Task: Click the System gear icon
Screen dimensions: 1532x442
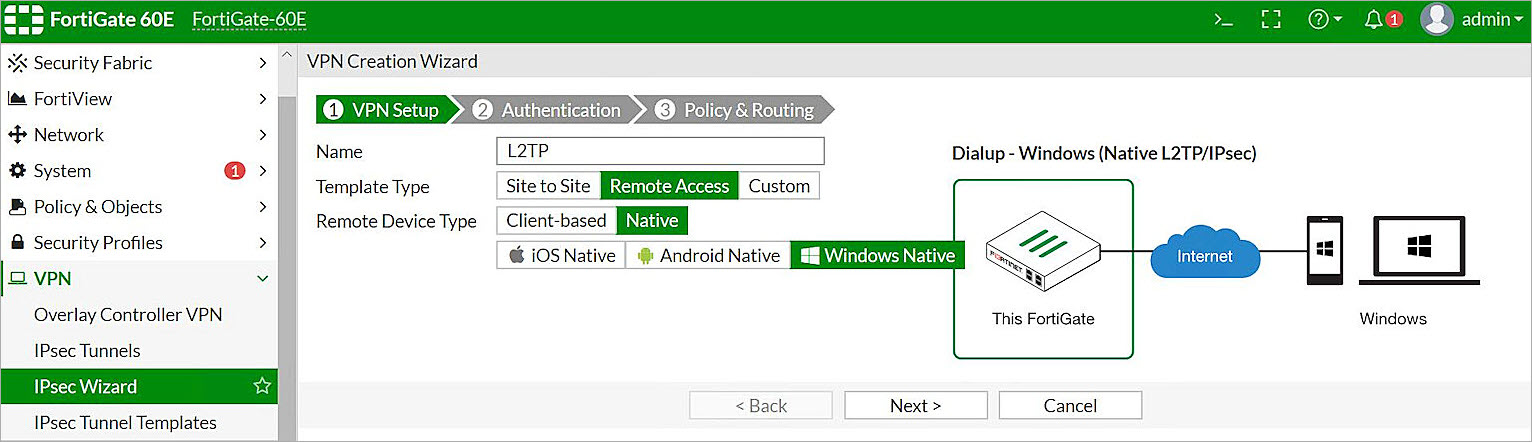Action: coord(17,171)
